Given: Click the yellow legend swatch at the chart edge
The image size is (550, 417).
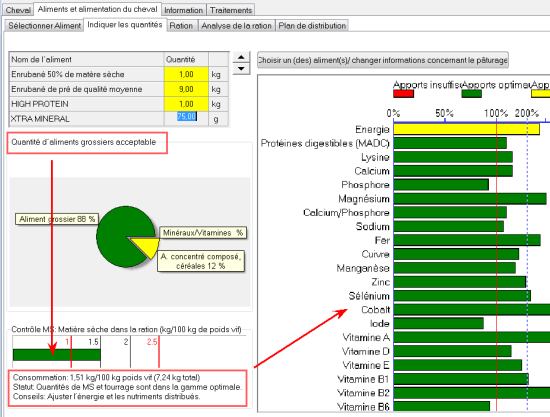Looking at the screenshot, I should pyautogui.click(x=540, y=94).
